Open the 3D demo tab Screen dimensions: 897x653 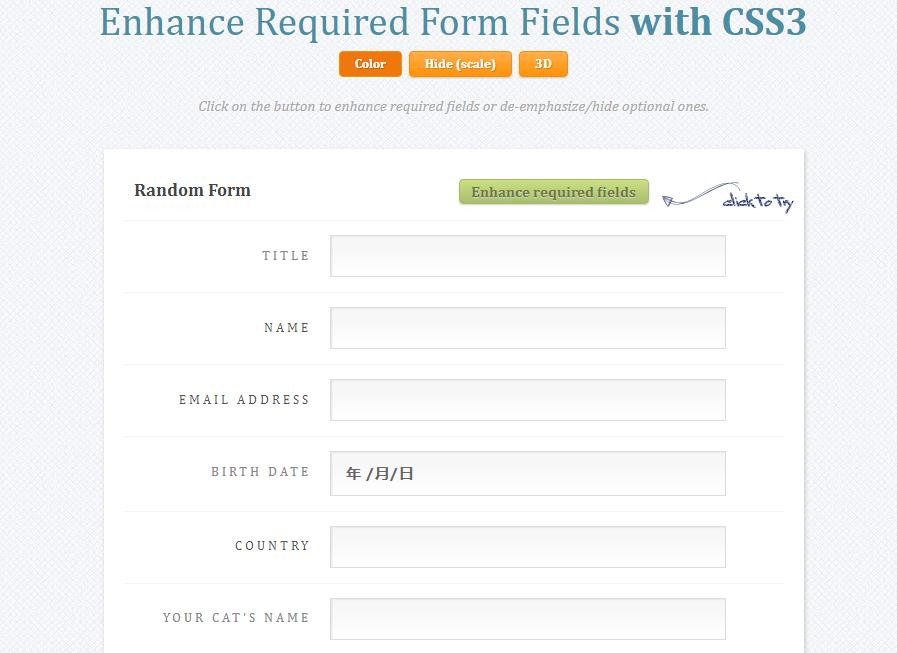click(543, 64)
